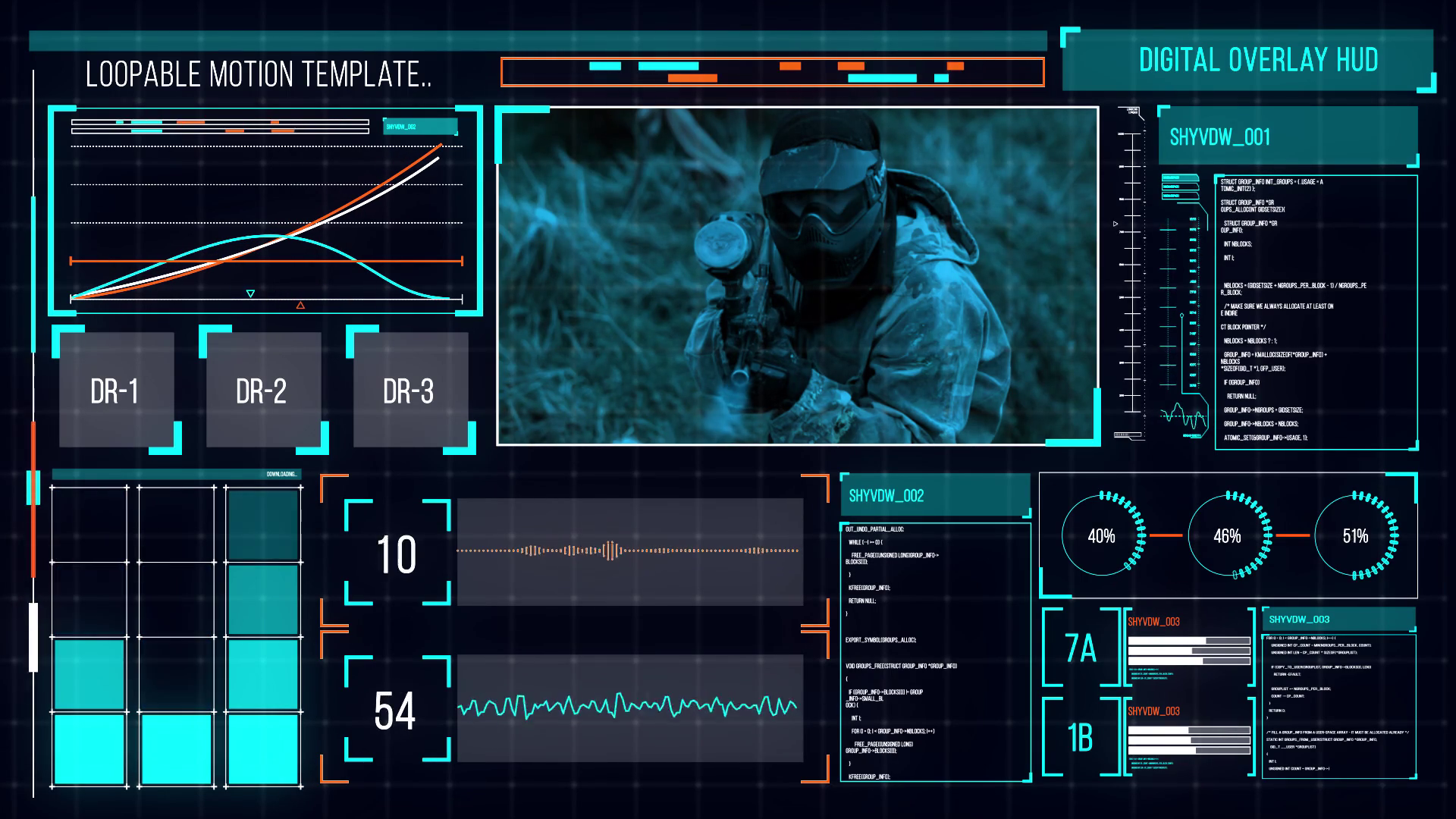Select the DR-1 tile
1456x819 pixels.
115,391
